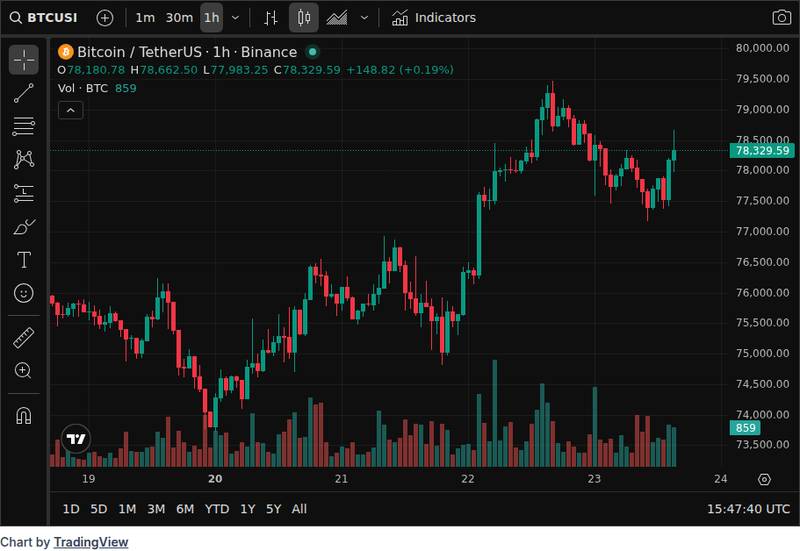Image resolution: width=800 pixels, height=551 pixels.
Task: Toggle the magnet snap mode
Action: tap(23, 416)
